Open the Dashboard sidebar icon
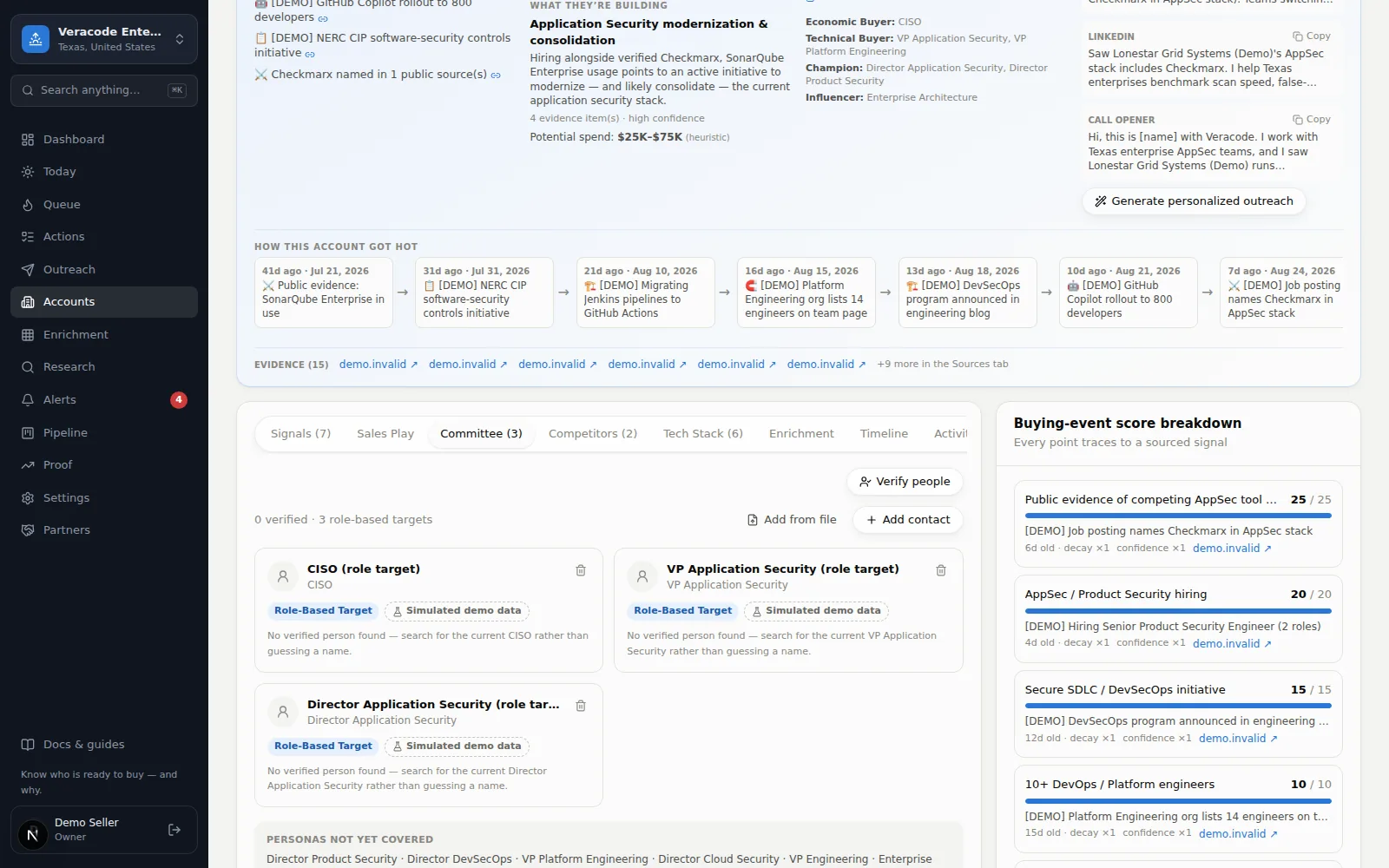Viewport: 1389px width, 868px height. point(28,140)
